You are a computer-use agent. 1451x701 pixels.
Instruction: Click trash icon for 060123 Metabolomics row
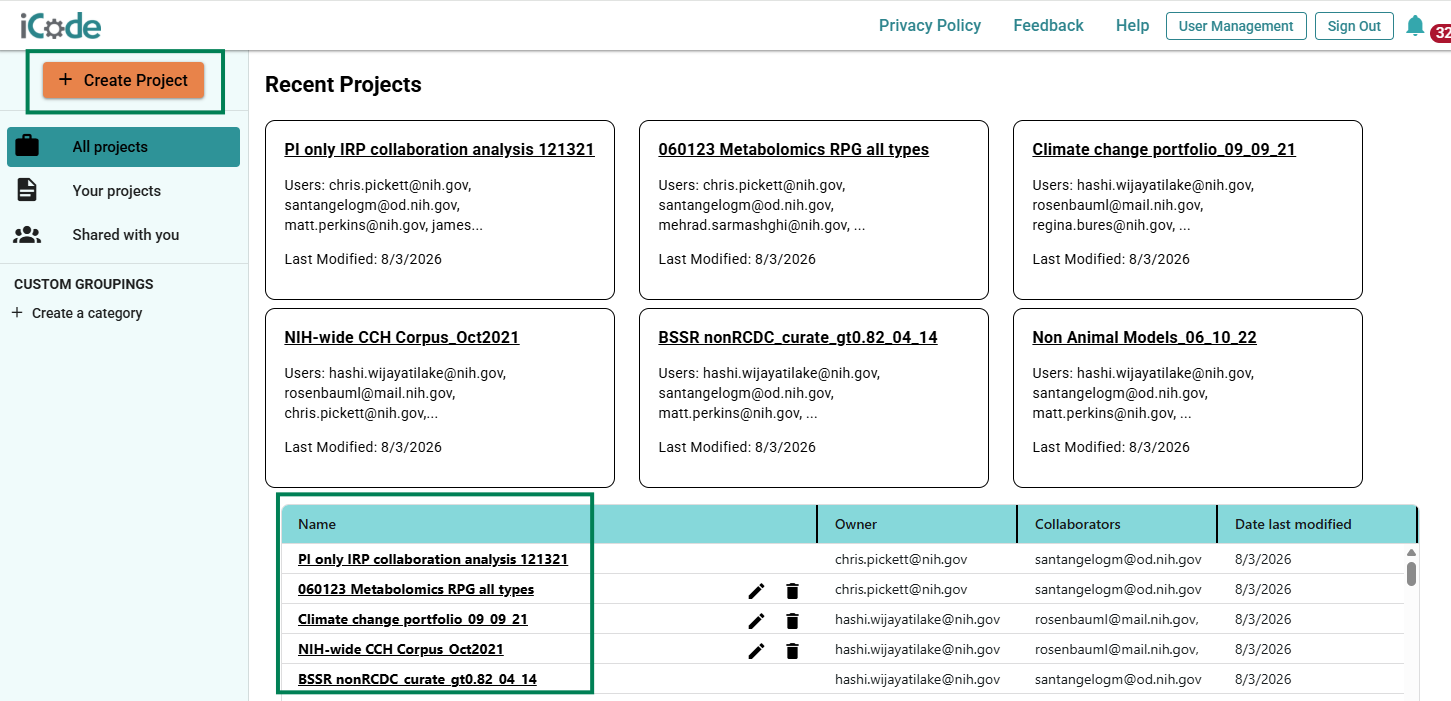[x=792, y=591]
